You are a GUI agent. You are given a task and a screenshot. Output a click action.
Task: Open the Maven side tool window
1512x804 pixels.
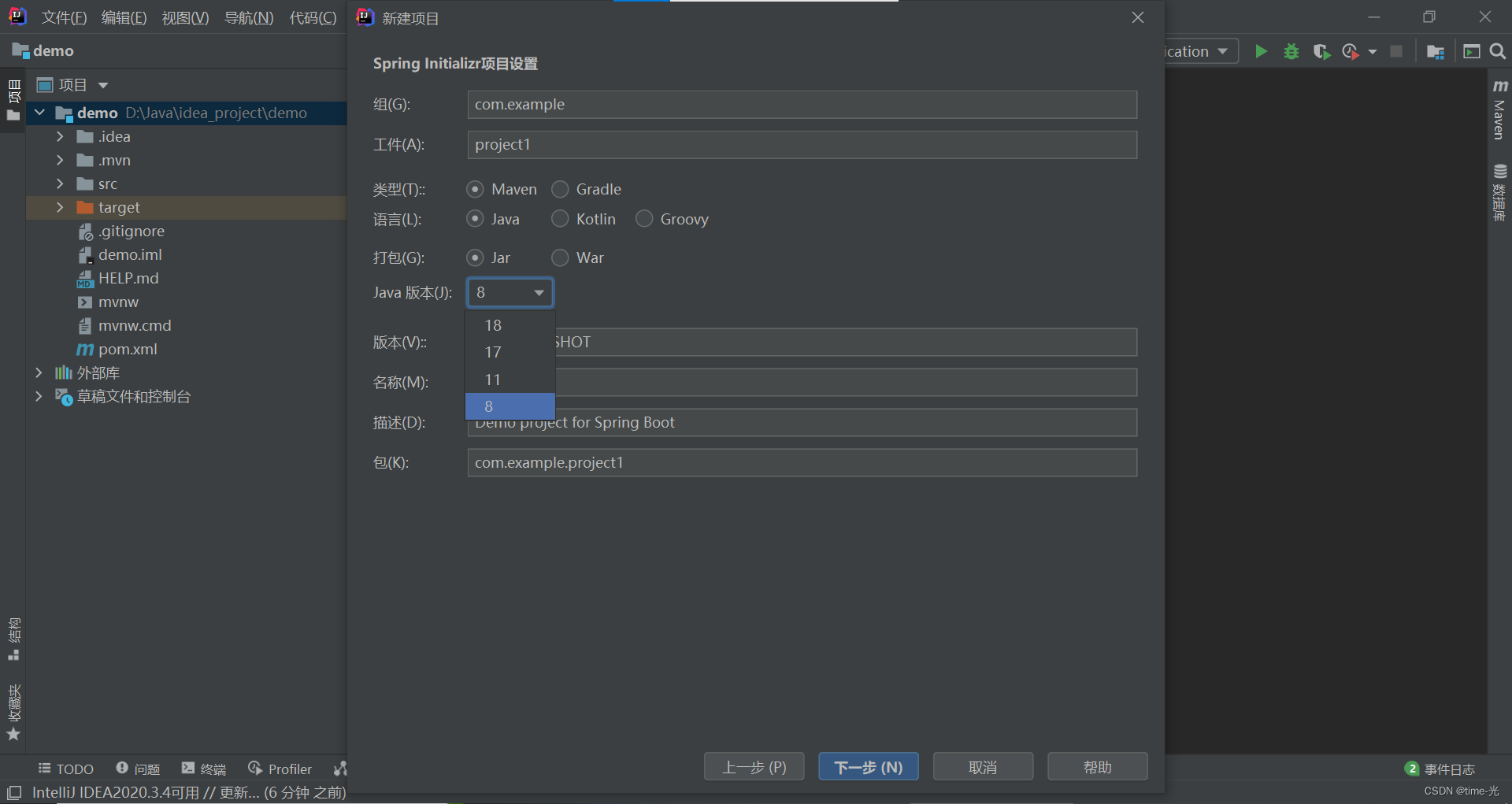coord(1499,110)
